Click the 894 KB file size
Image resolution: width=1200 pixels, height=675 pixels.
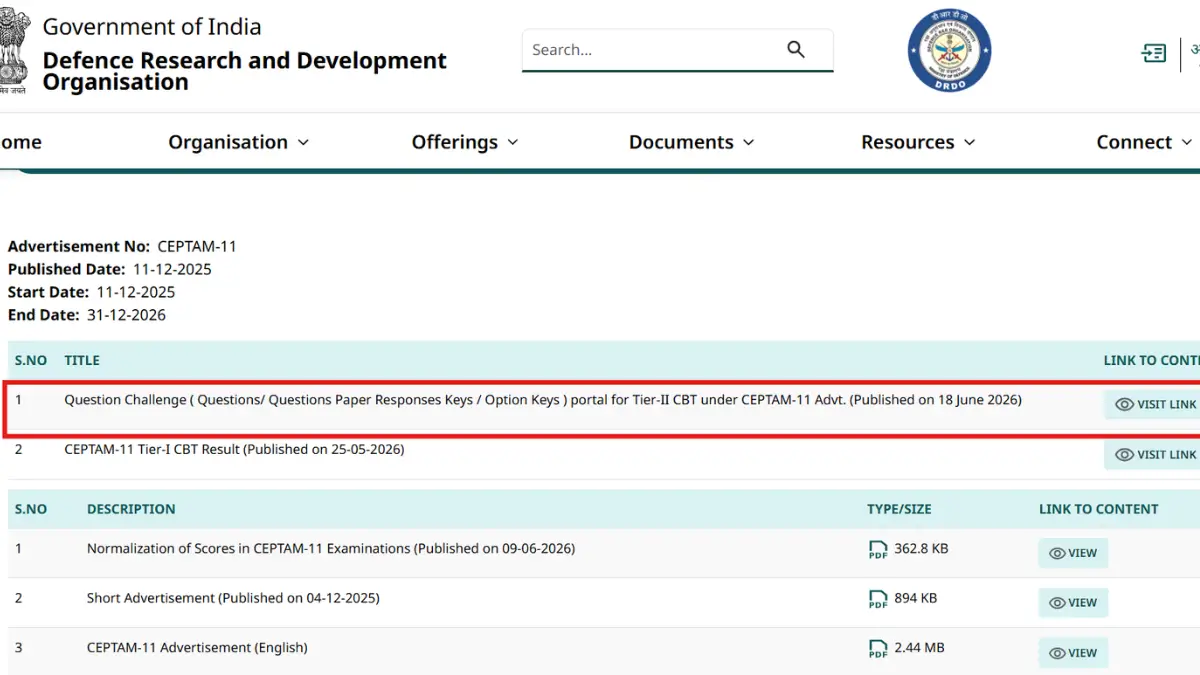915,598
